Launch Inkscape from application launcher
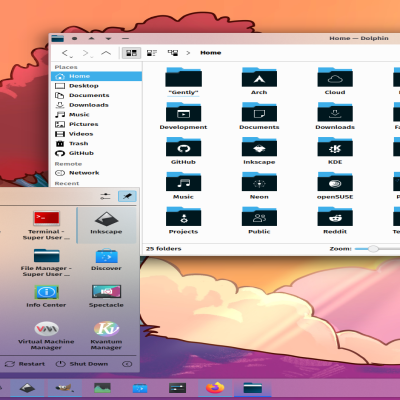The height and width of the screenshot is (400, 400). 106,225
